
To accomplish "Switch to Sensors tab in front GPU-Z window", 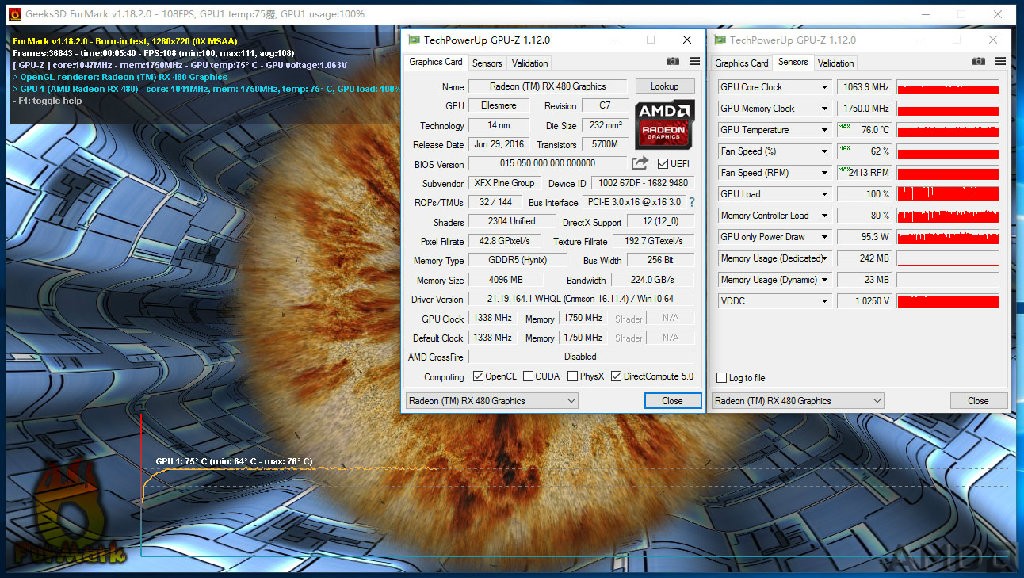I will [x=487, y=63].
